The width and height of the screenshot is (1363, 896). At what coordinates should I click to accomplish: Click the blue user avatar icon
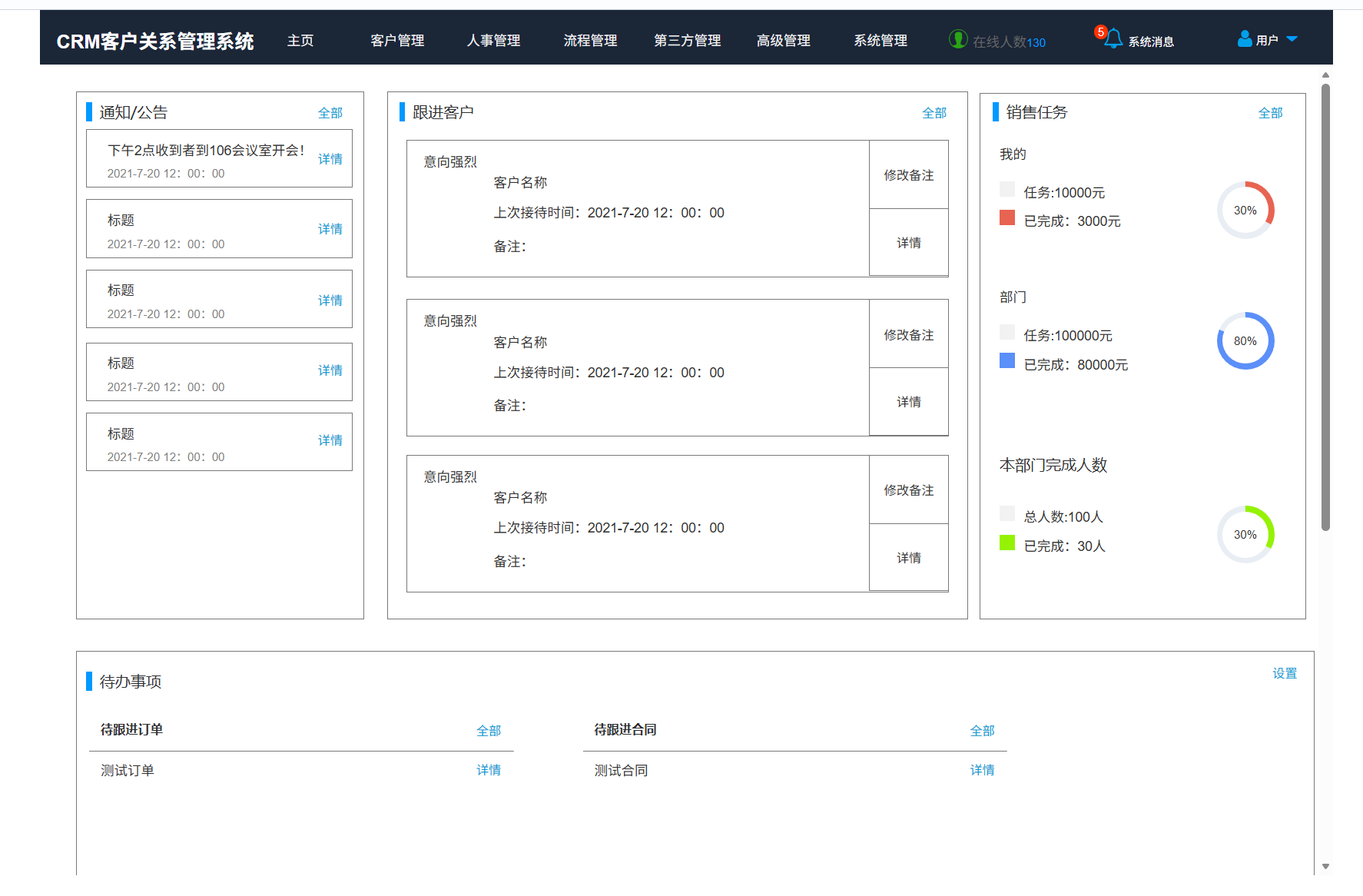click(1243, 38)
